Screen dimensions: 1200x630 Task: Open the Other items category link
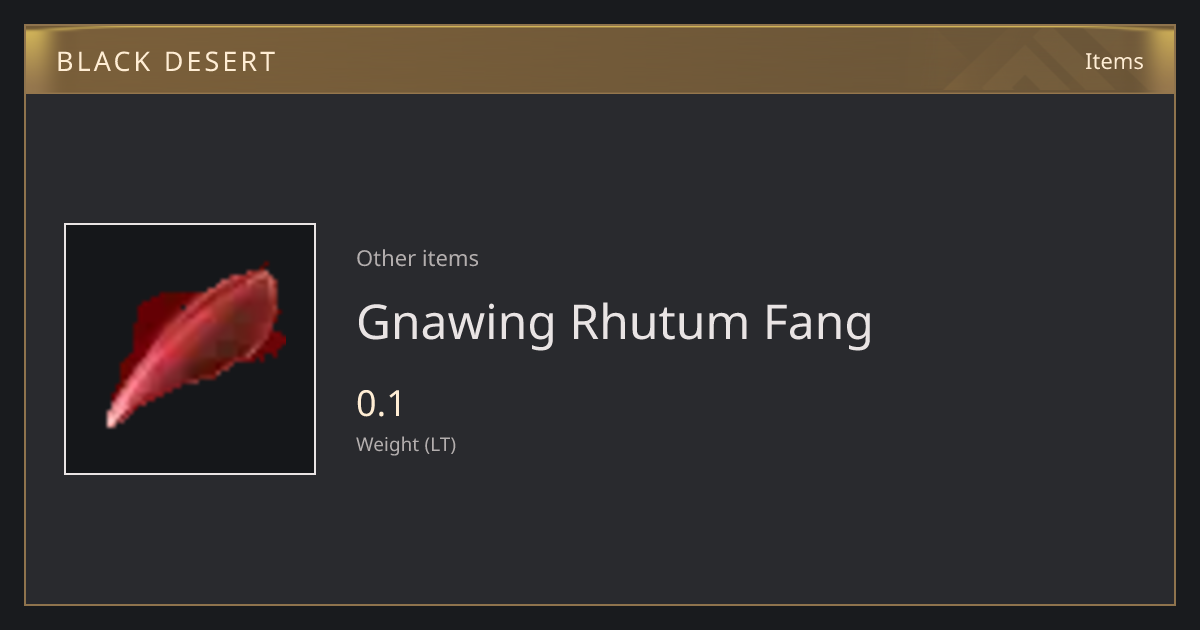(x=417, y=258)
